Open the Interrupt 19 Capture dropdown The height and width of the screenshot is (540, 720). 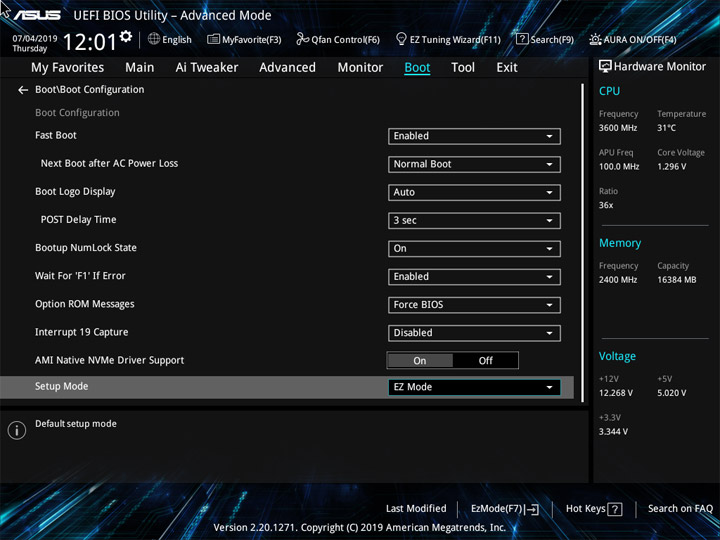474,333
